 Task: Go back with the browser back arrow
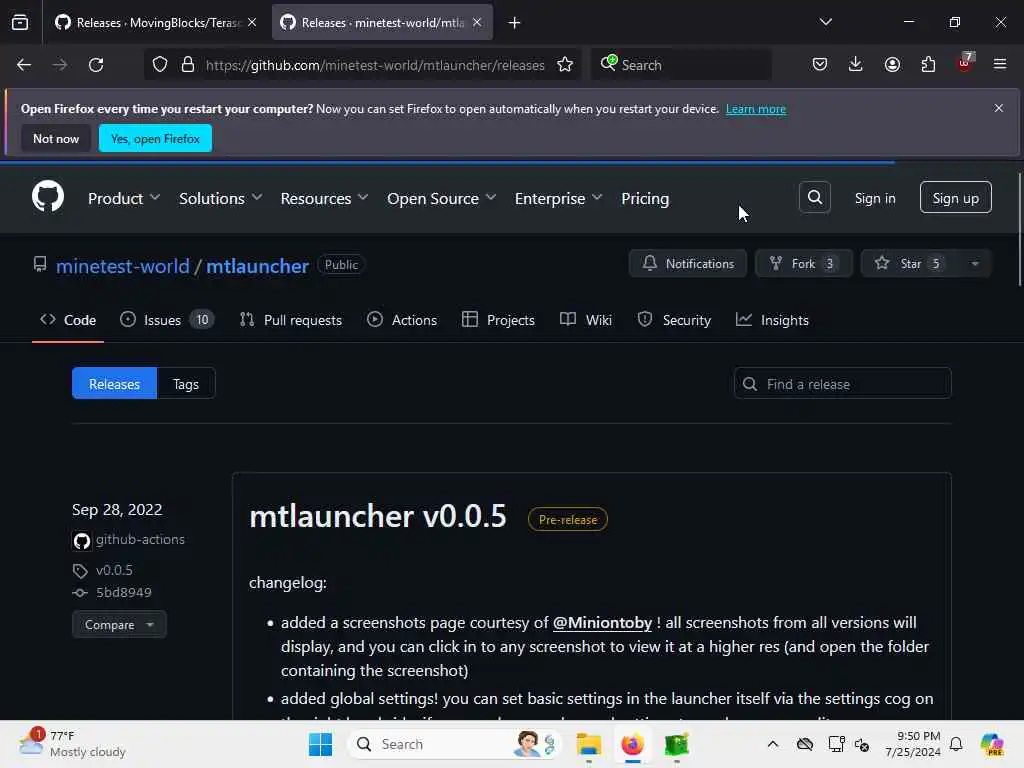[24, 65]
